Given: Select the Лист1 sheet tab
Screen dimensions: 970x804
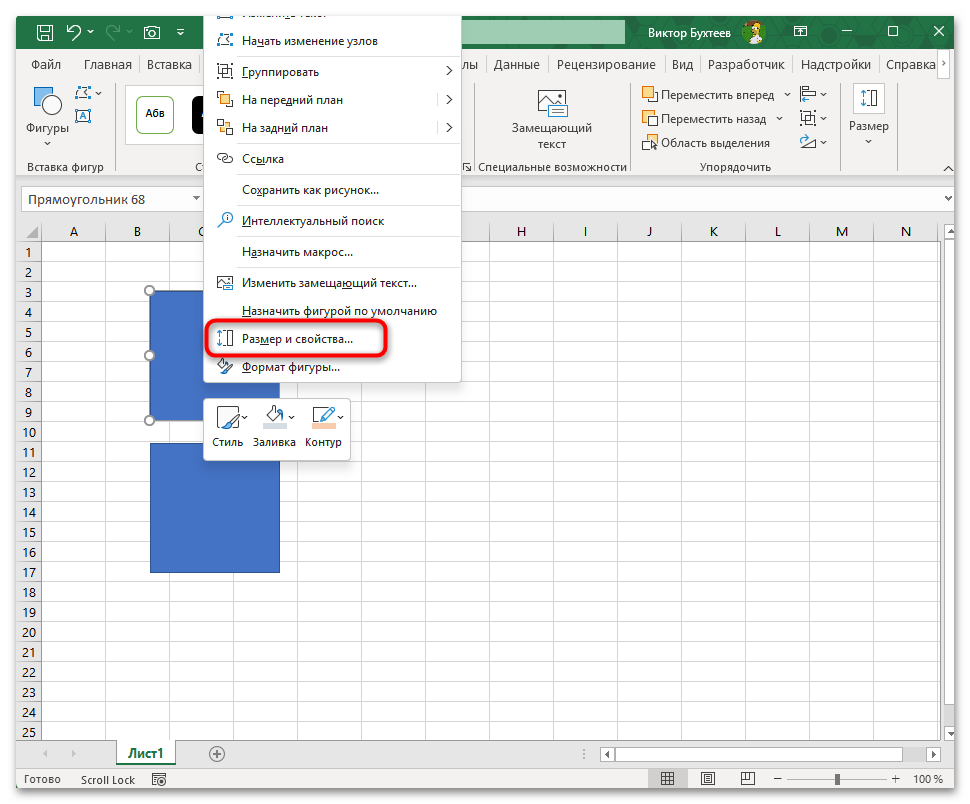Looking at the screenshot, I should point(145,753).
